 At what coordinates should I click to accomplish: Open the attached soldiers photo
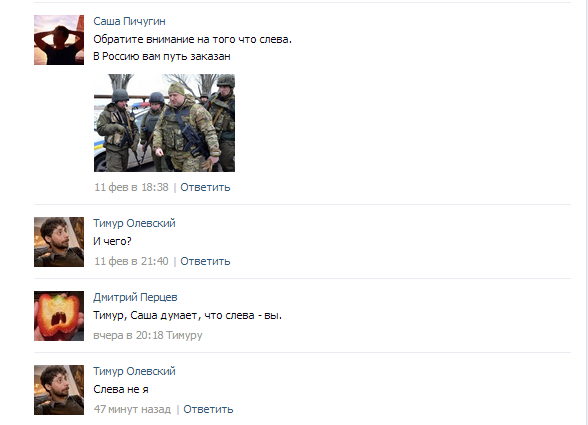pos(164,123)
